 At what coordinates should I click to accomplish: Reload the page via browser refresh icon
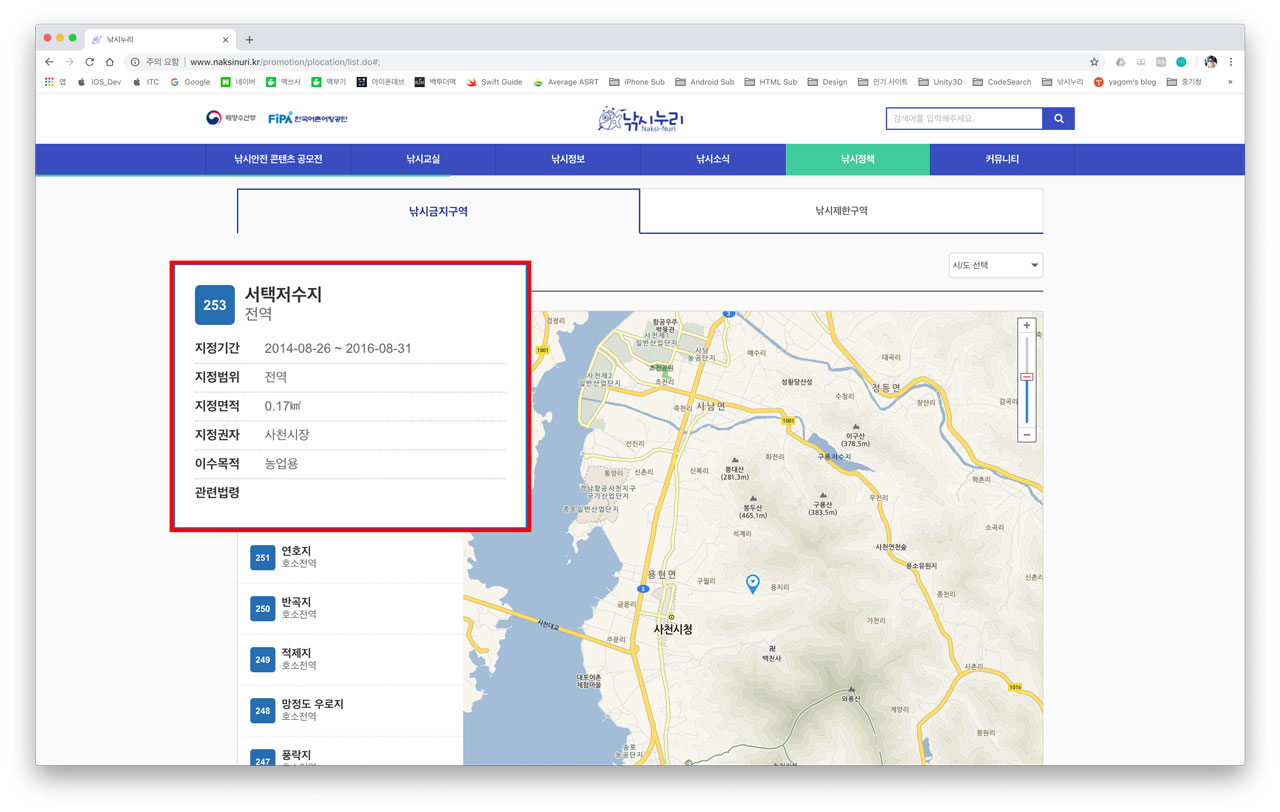[x=89, y=60]
